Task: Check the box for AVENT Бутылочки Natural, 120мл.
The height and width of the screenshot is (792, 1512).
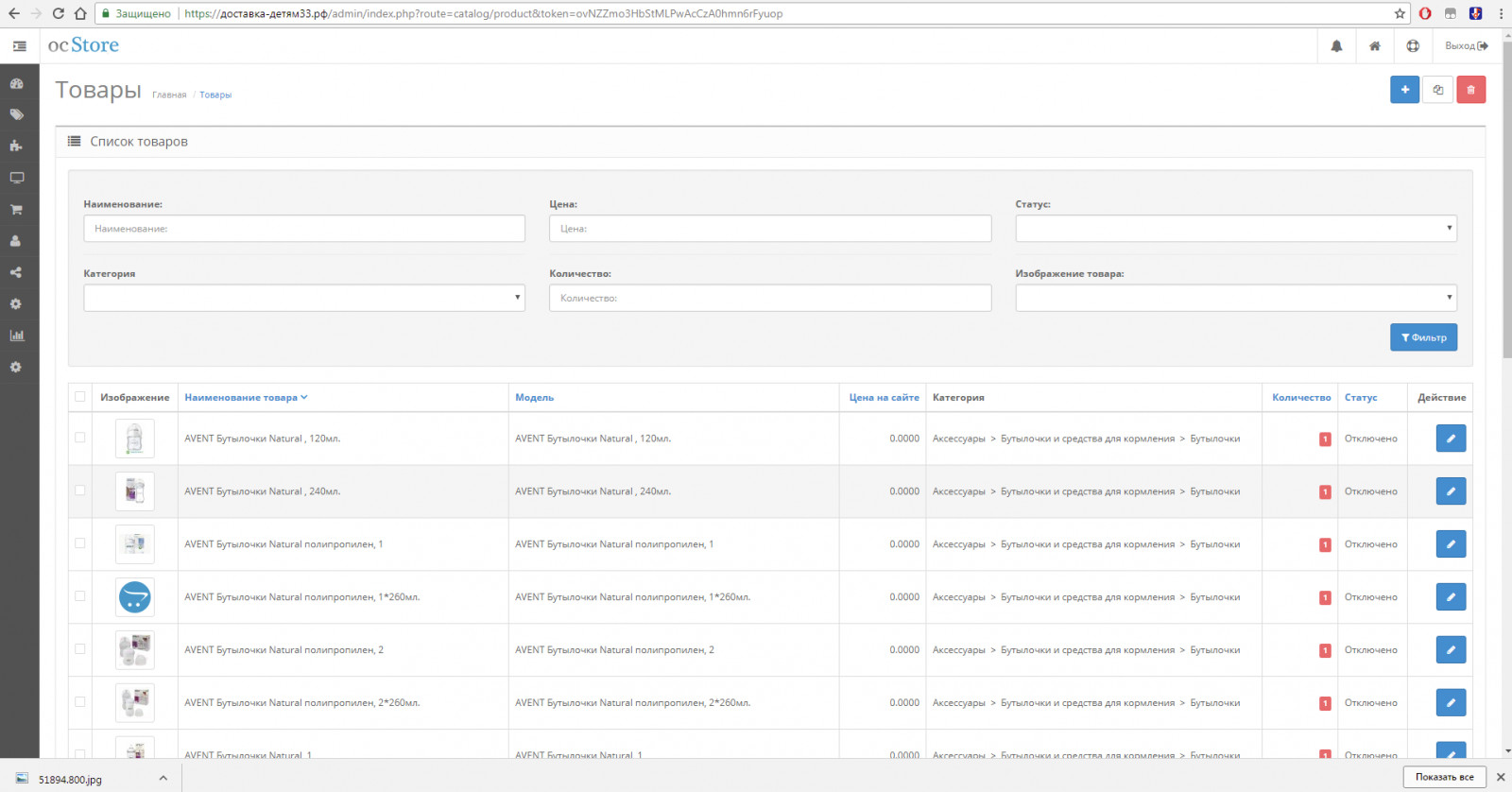Action: (80, 438)
